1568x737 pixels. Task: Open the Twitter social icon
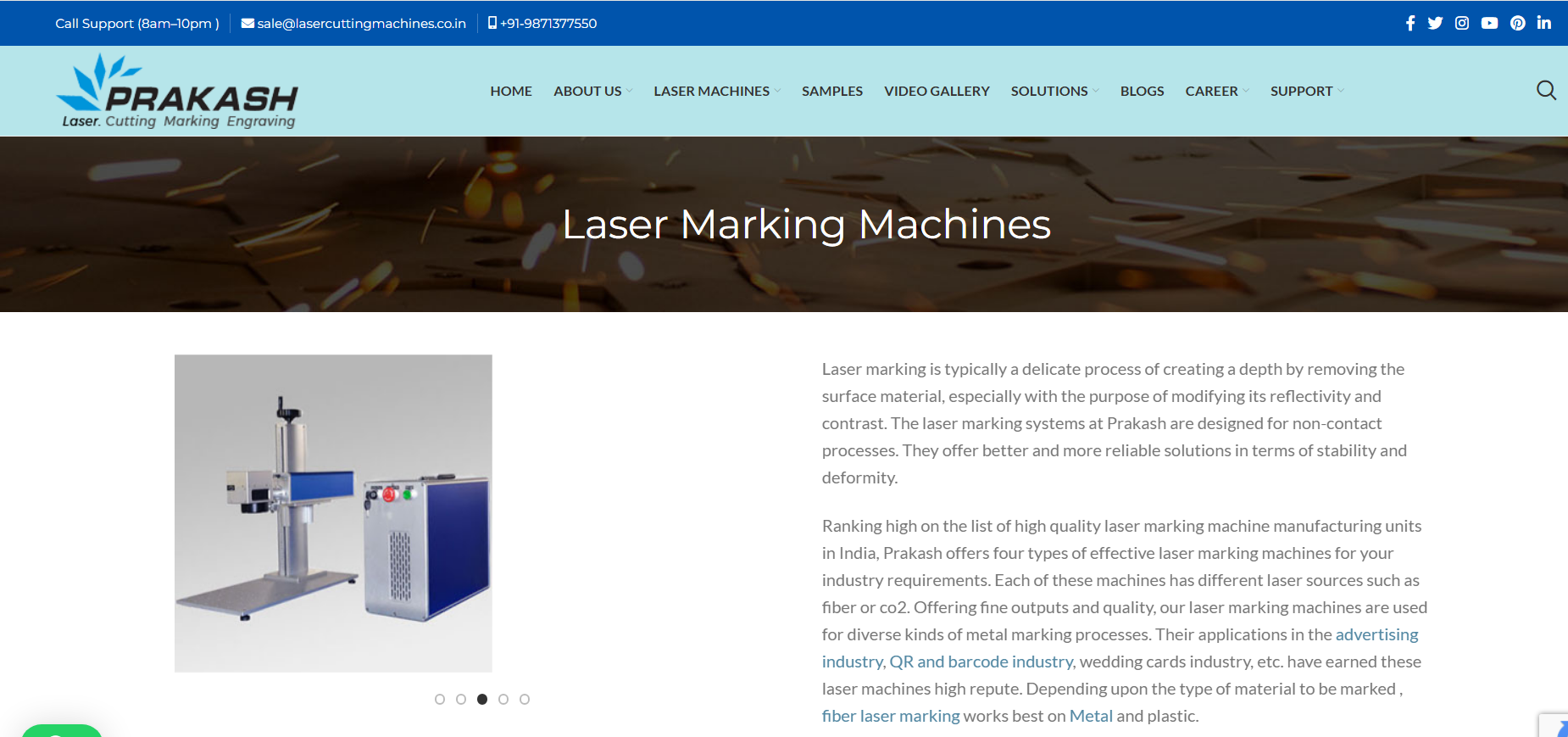pos(1435,23)
